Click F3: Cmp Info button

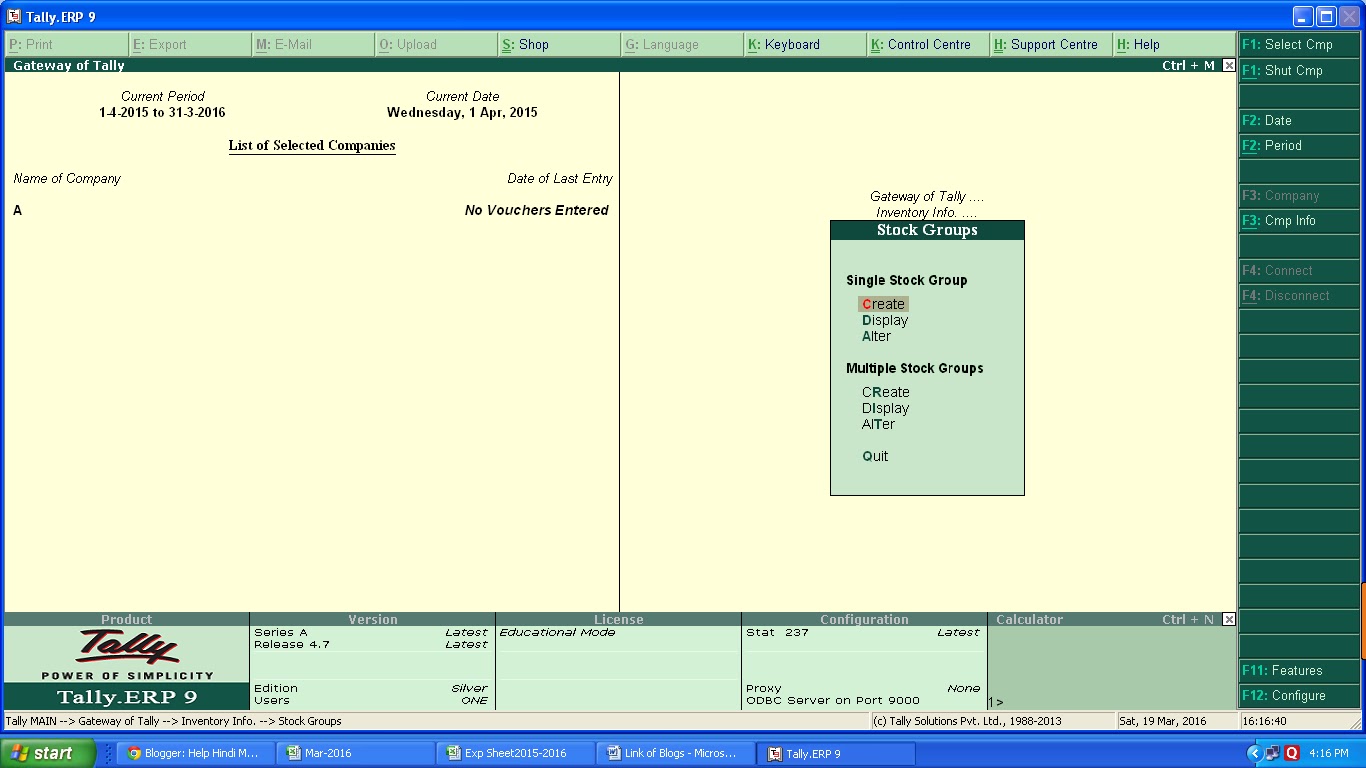(1299, 221)
